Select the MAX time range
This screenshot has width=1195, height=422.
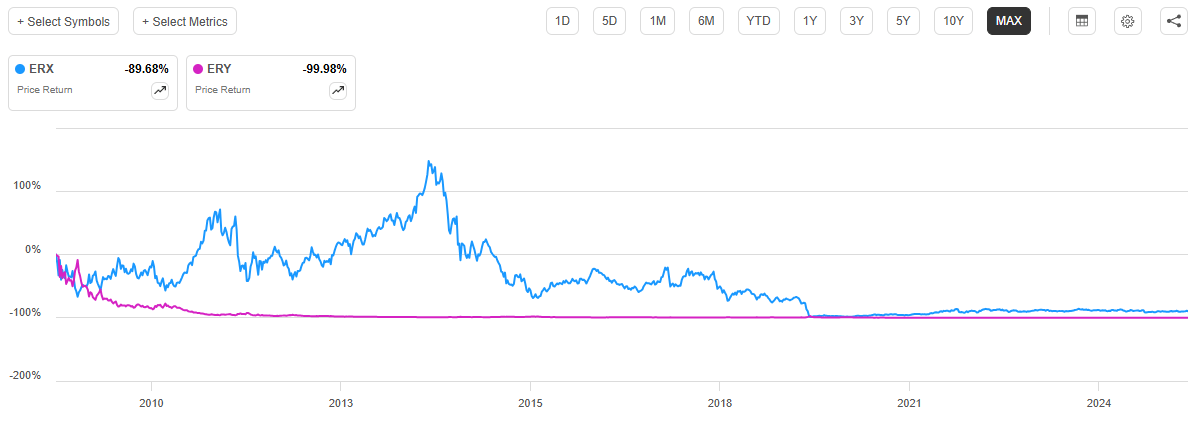pos(1009,21)
